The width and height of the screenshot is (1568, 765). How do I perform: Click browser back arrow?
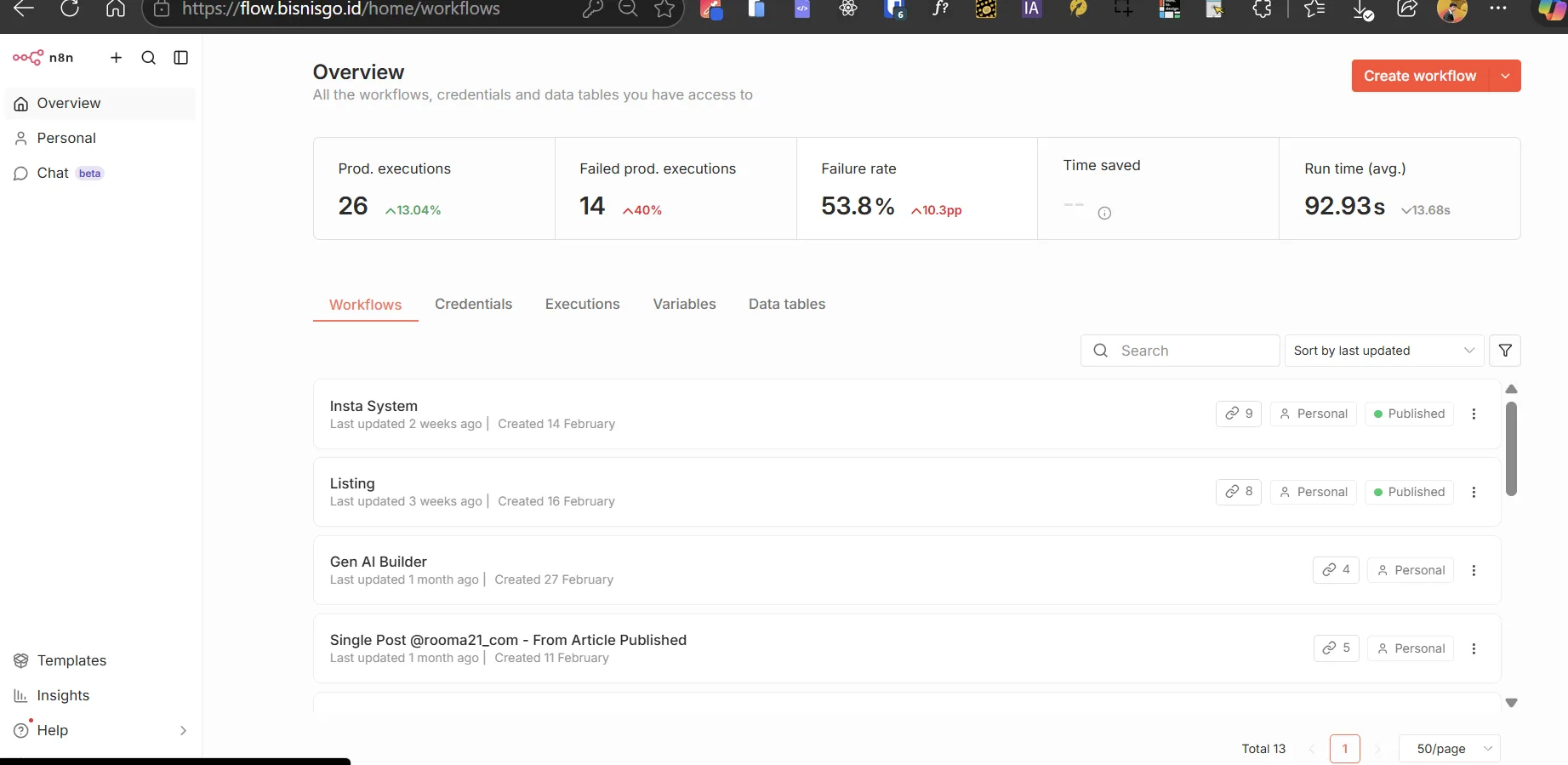(x=23, y=9)
